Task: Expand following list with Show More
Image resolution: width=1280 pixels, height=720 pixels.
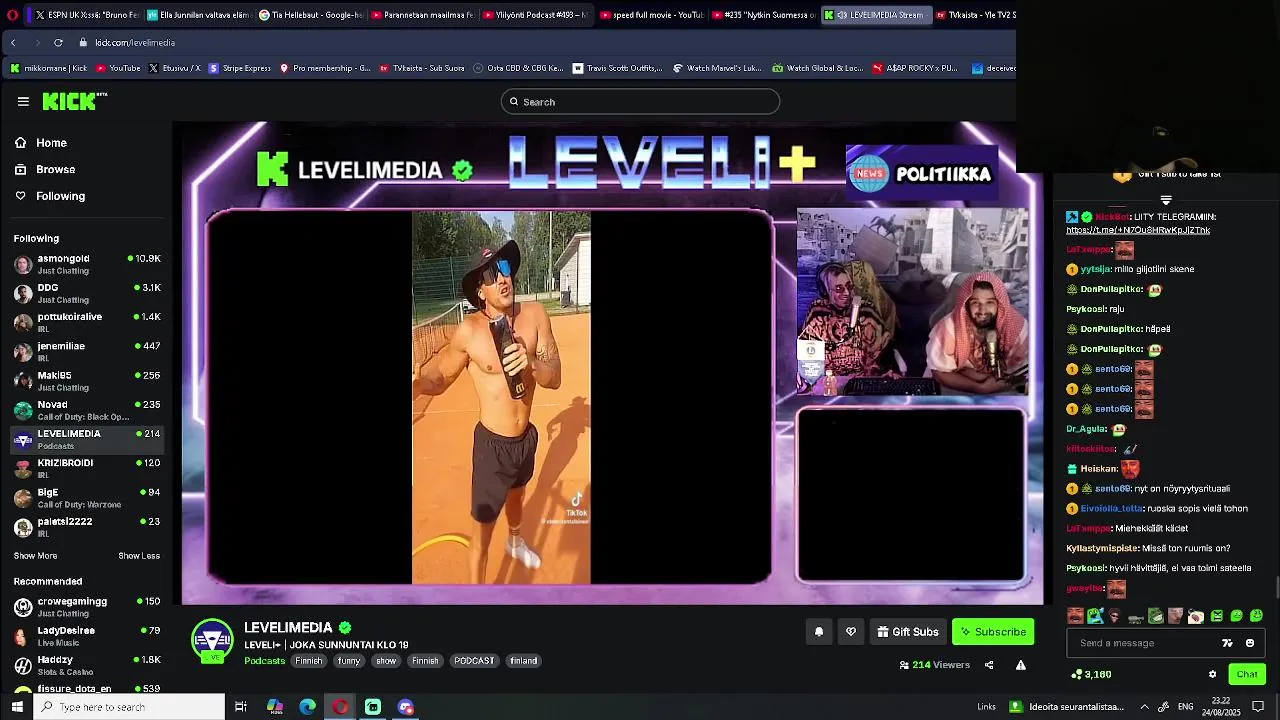Action: [x=35, y=556]
